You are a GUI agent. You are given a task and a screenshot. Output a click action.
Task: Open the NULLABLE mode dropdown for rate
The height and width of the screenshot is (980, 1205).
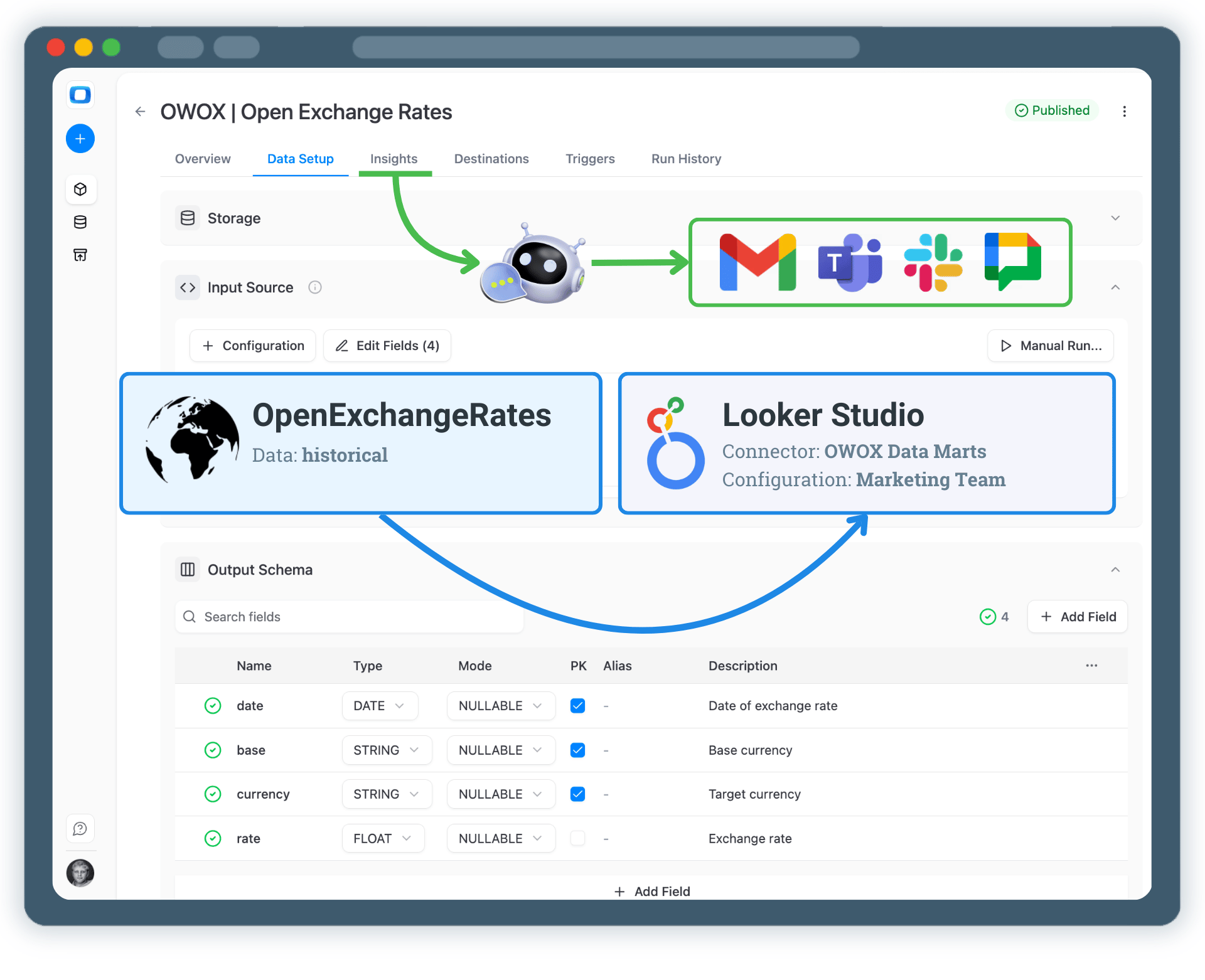501,838
